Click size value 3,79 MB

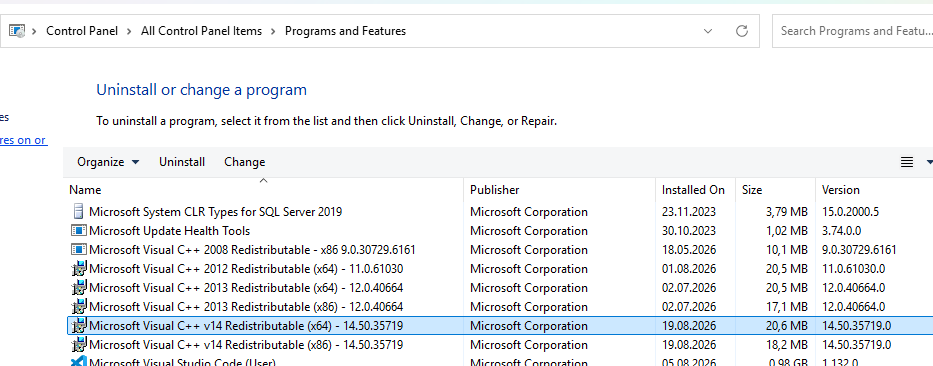(x=787, y=211)
